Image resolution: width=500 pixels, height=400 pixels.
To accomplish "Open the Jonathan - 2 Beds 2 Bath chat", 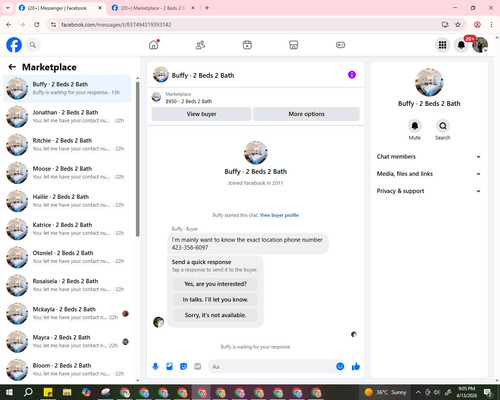I will click(68, 116).
